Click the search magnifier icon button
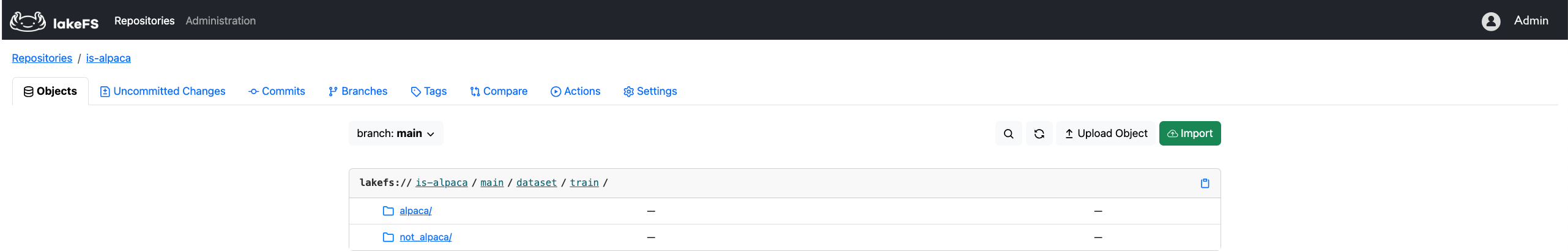The width and height of the screenshot is (1568, 252). (1008, 134)
